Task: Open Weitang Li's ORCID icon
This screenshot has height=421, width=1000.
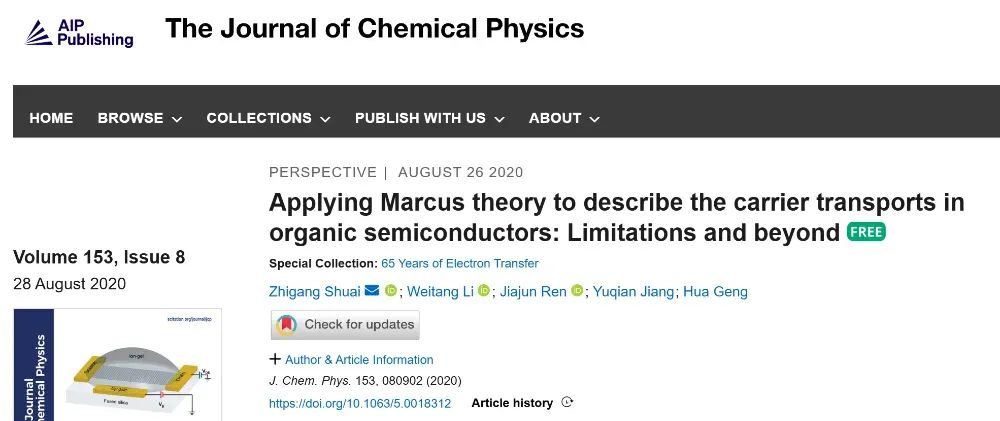Action: tap(483, 291)
